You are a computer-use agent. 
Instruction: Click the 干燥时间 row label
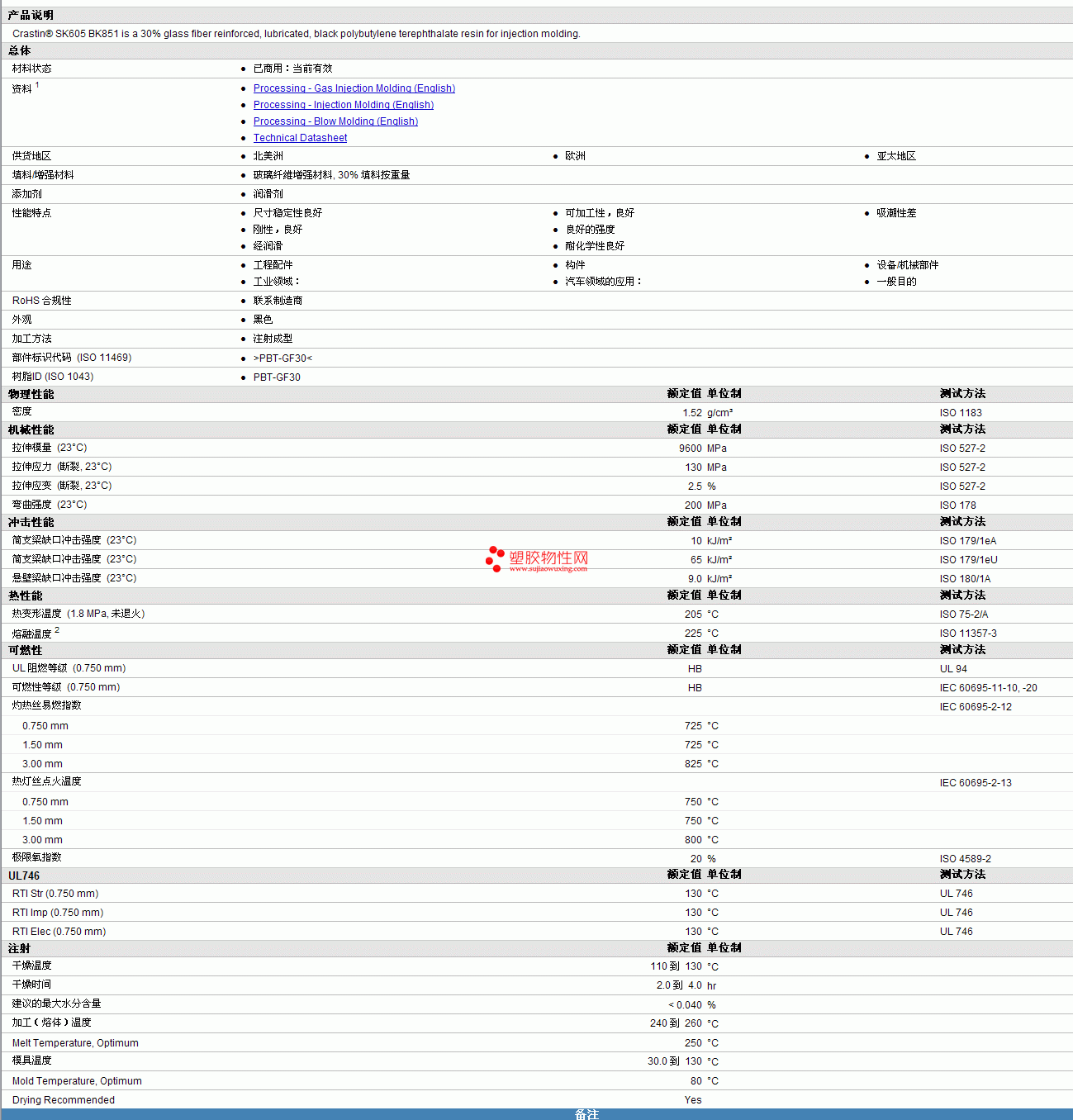31,985
